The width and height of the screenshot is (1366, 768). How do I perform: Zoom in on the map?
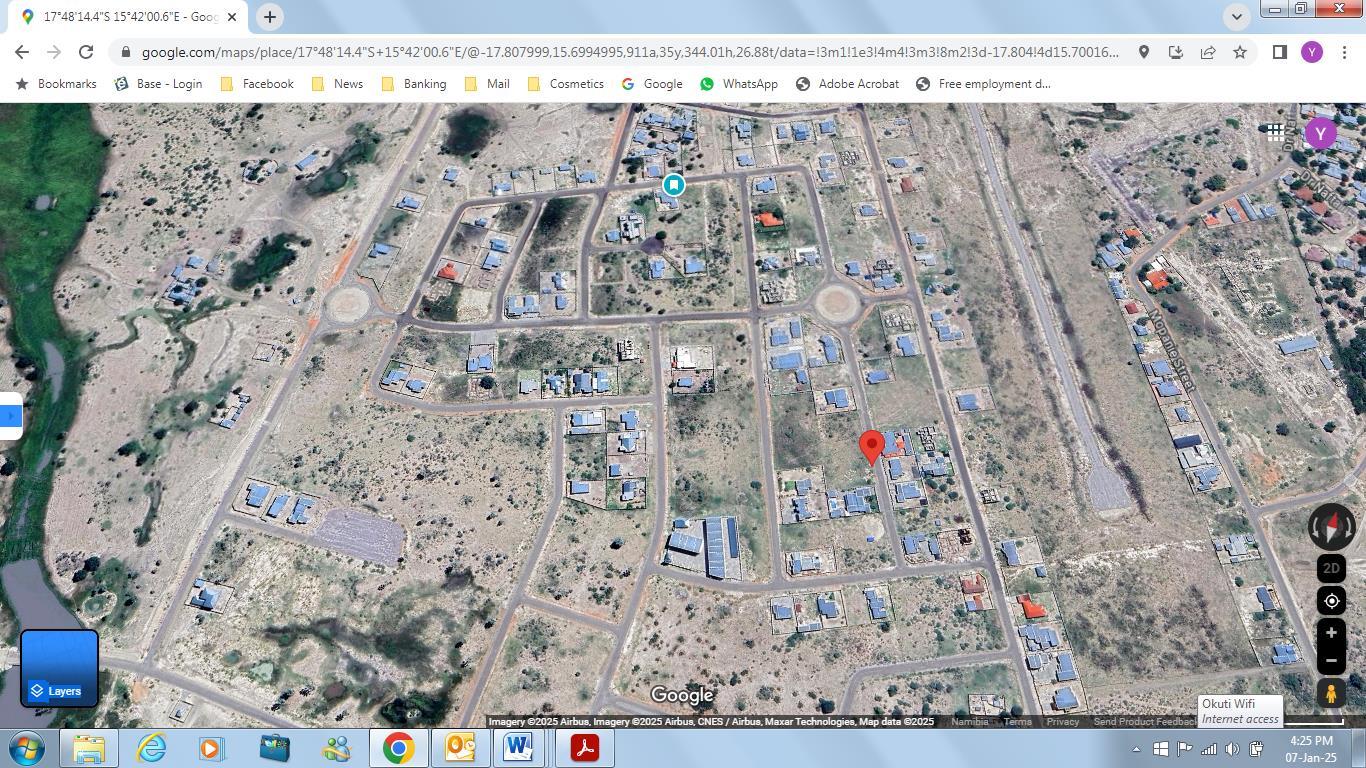coord(1331,633)
